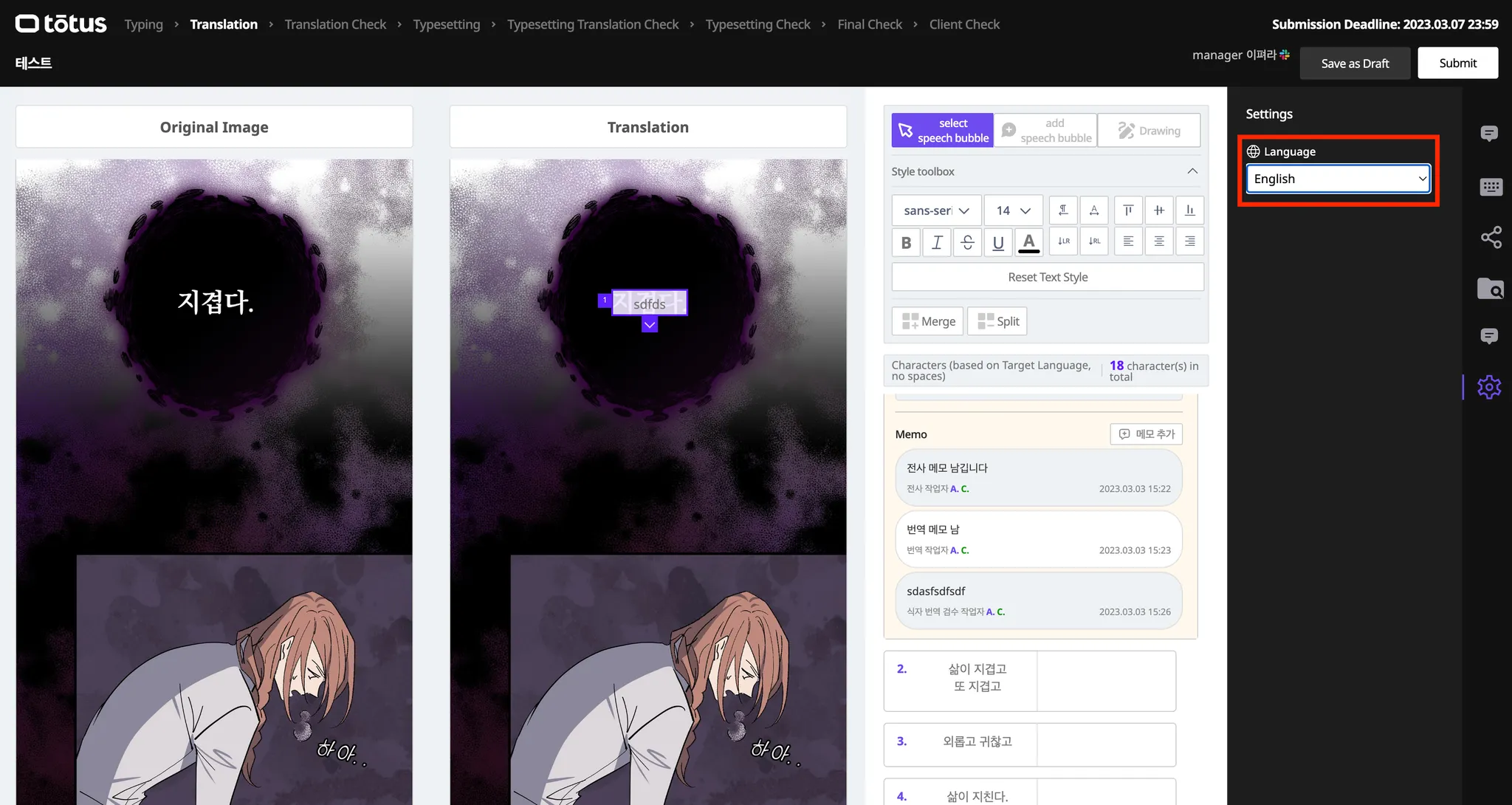The height and width of the screenshot is (805, 1512).
Task: Adjust line height spacing icon
Action: [1063, 210]
